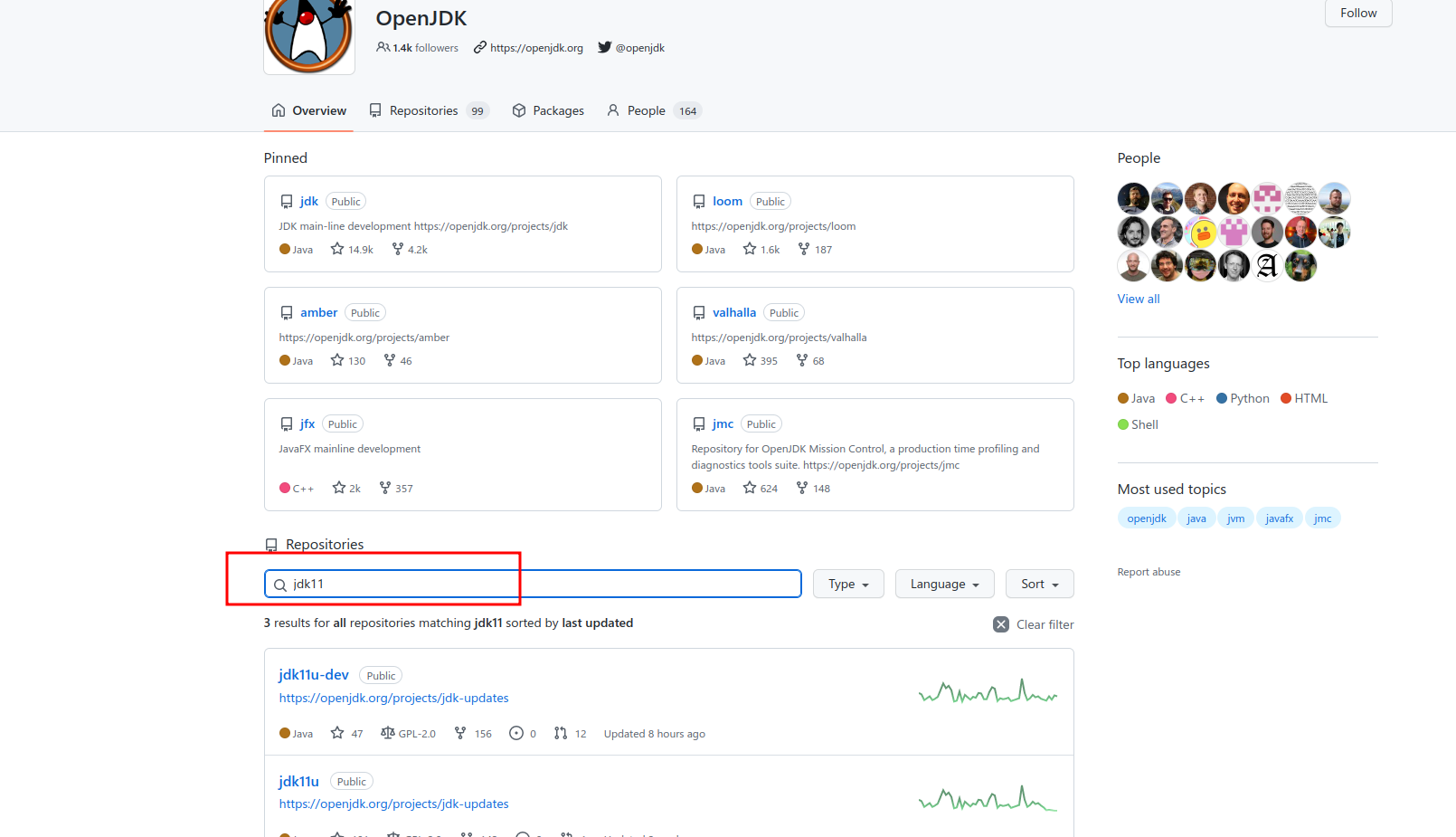Viewport: 1456px width, 837px height.
Task: Open the issues count for jdk11u-dev
Action: pyautogui.click(x=523, y=734)
